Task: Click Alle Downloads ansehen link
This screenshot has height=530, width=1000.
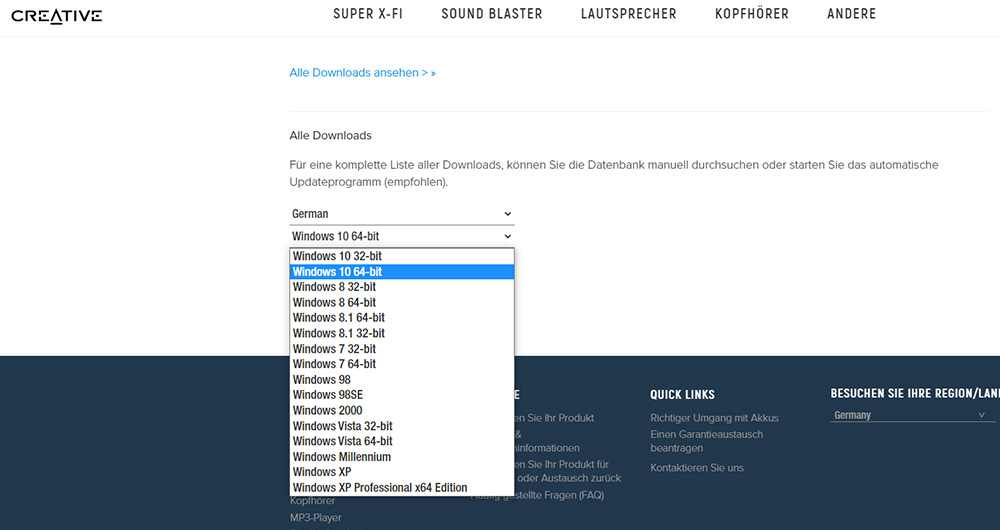Action: [x=362, y=73]
